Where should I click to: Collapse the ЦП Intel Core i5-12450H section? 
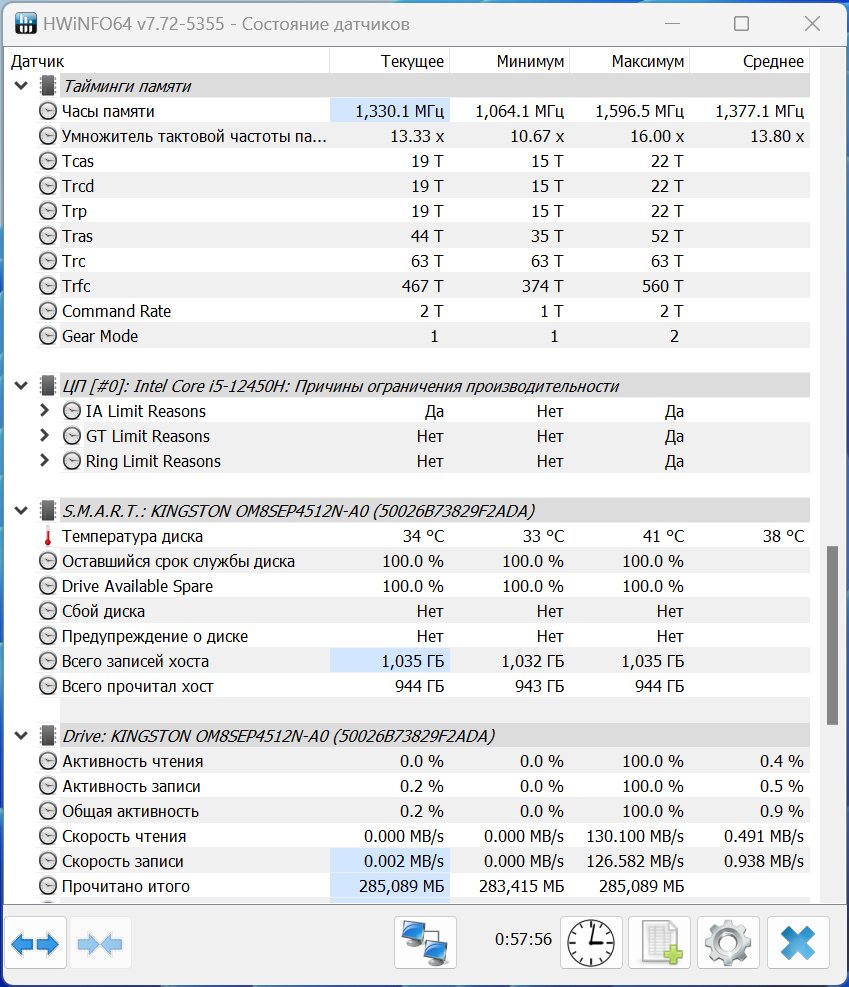(21, 386)
